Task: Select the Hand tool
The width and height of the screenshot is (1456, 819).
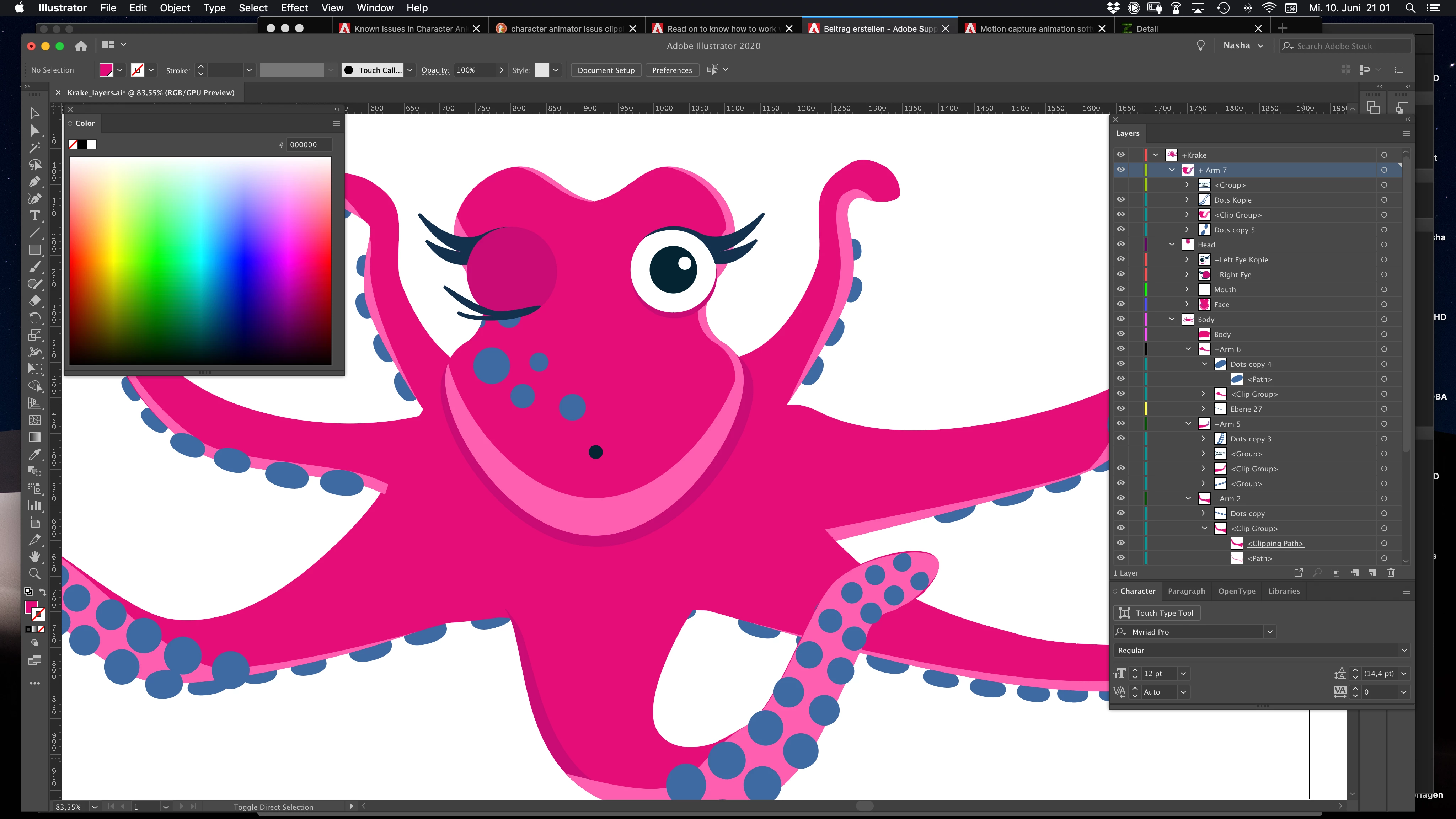Action: (x=34, y=557)
